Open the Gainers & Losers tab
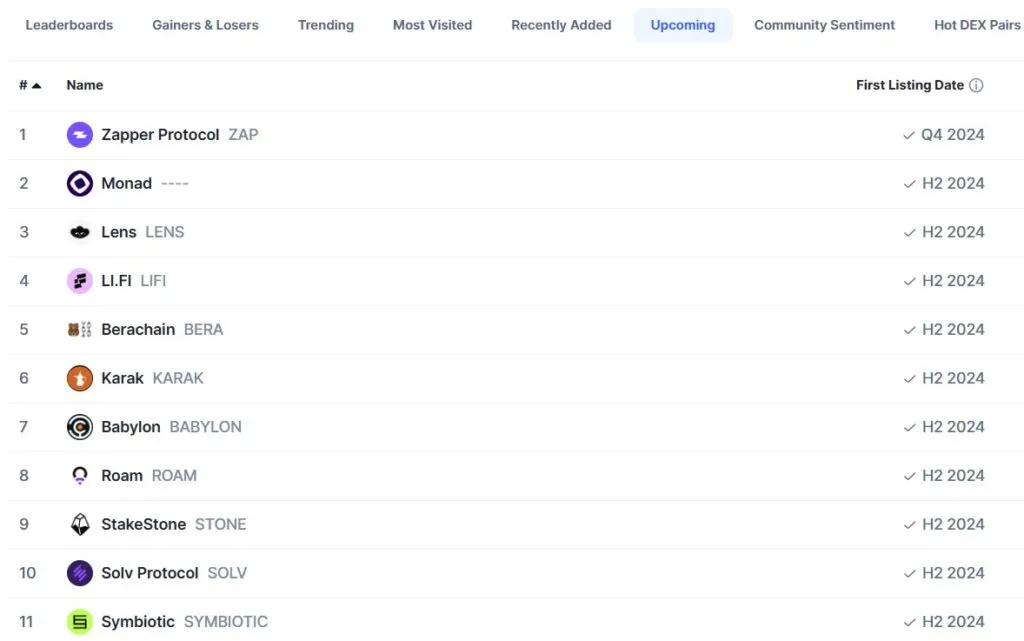1024x641 pixels. (x=205, y=25)
